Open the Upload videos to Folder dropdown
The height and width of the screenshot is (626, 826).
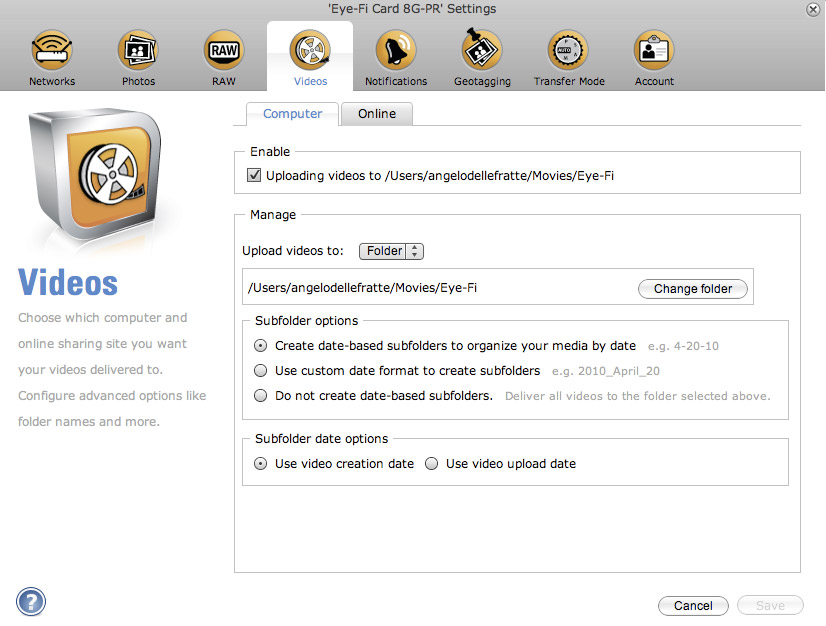pos(391,251)
